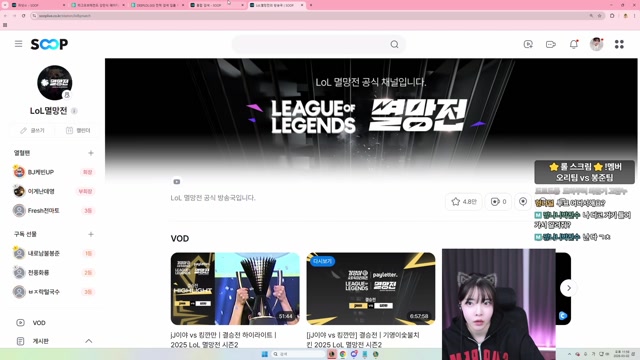Open the browser extensions icon

(612, 16)
